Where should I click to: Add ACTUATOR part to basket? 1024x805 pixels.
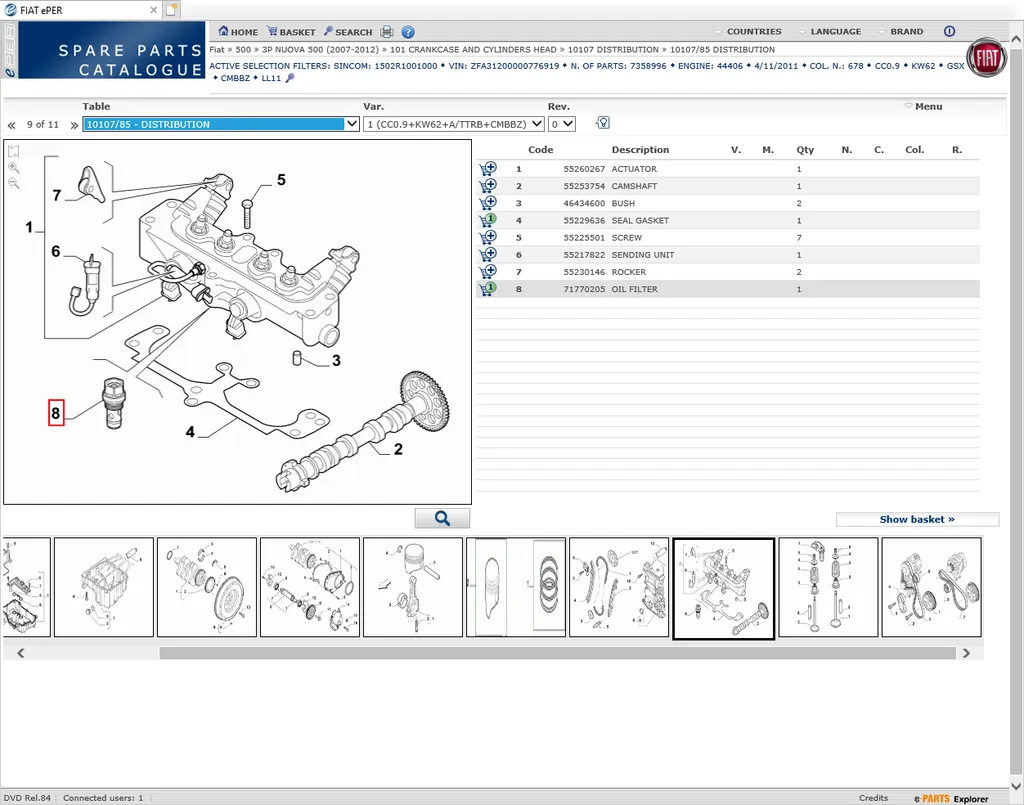point(488,169)
